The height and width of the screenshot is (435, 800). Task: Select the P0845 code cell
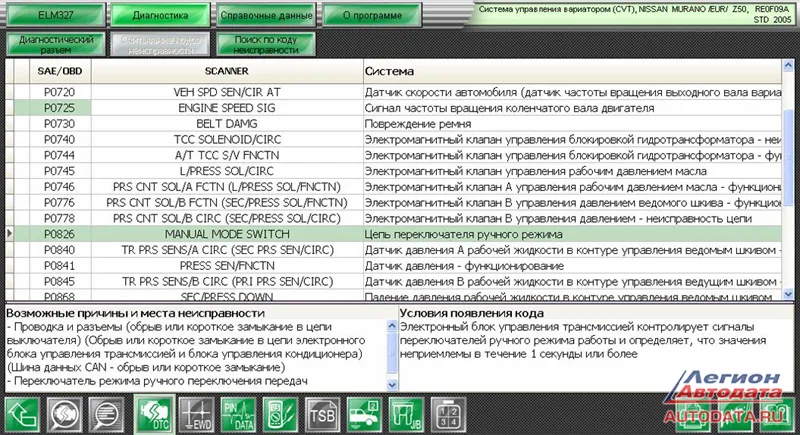point(60,282)
